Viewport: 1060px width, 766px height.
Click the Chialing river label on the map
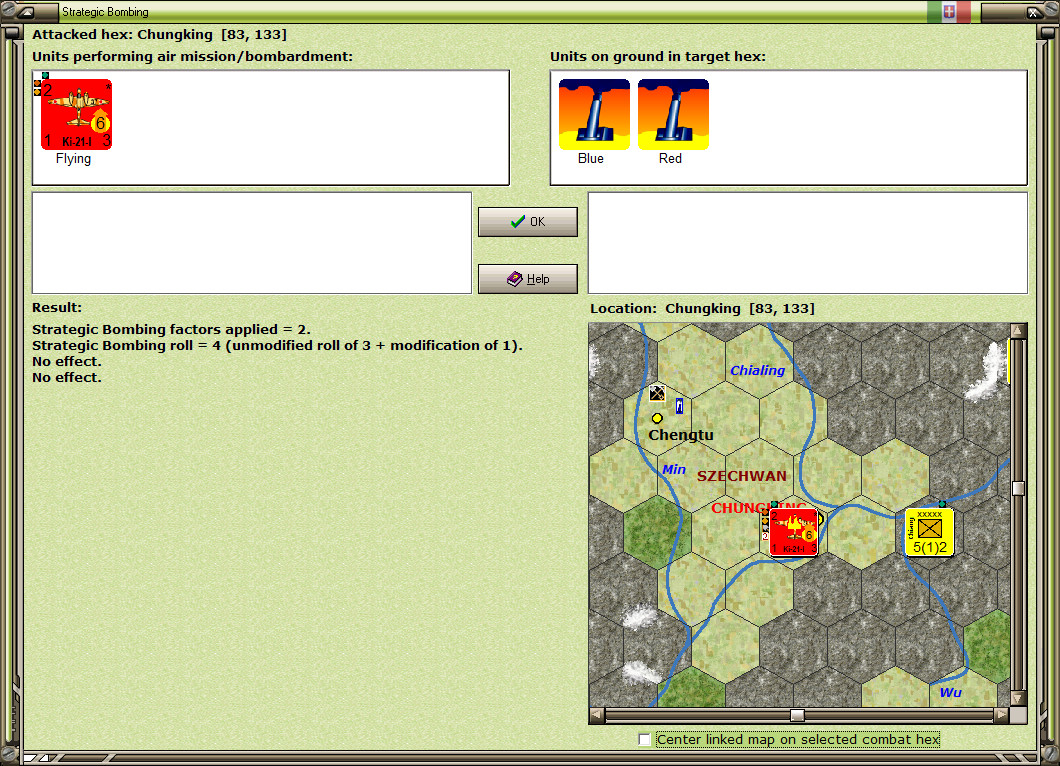(x=757, y=370)
